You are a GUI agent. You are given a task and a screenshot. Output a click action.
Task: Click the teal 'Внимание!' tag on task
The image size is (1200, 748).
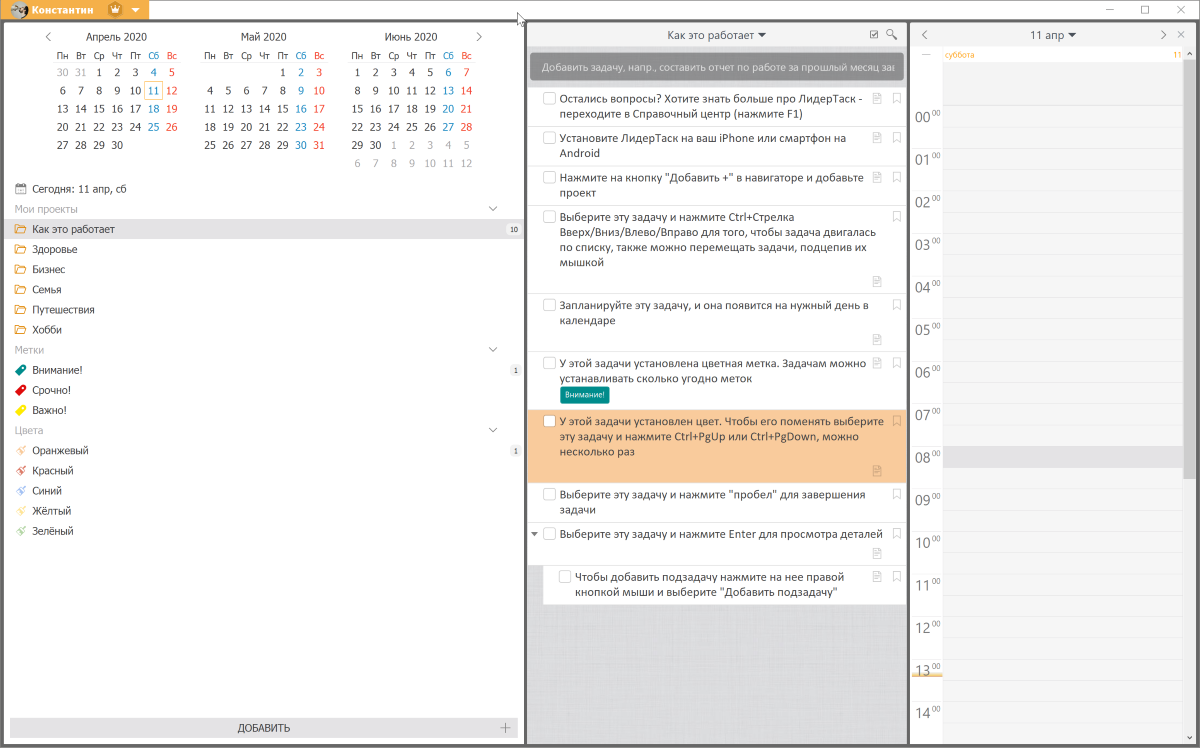click(586, 395)
